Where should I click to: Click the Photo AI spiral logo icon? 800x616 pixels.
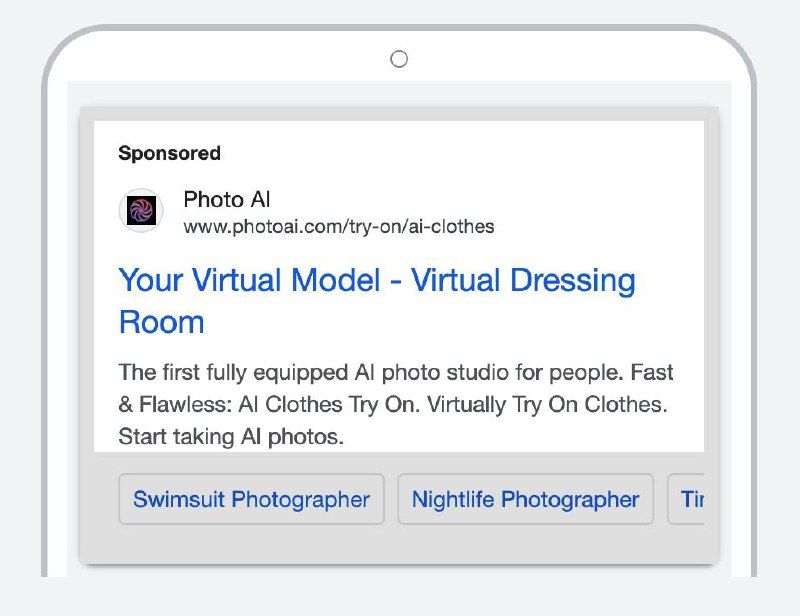pyautogui.click(x=142, y=211)
